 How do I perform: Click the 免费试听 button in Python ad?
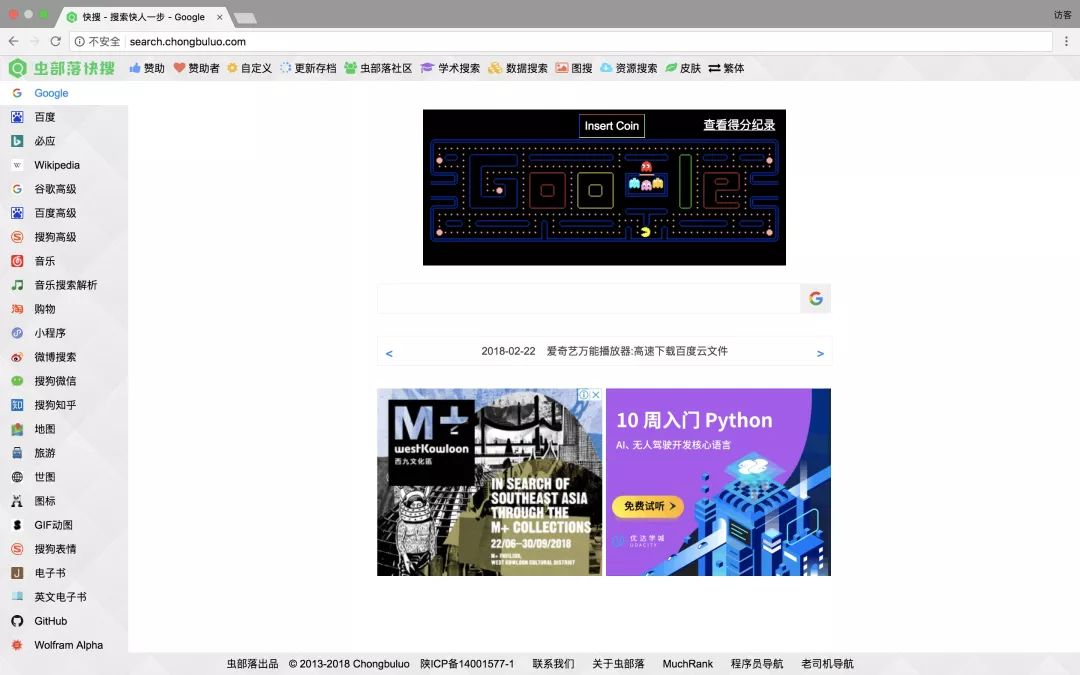pyautogui.click(x=647, y=506)
